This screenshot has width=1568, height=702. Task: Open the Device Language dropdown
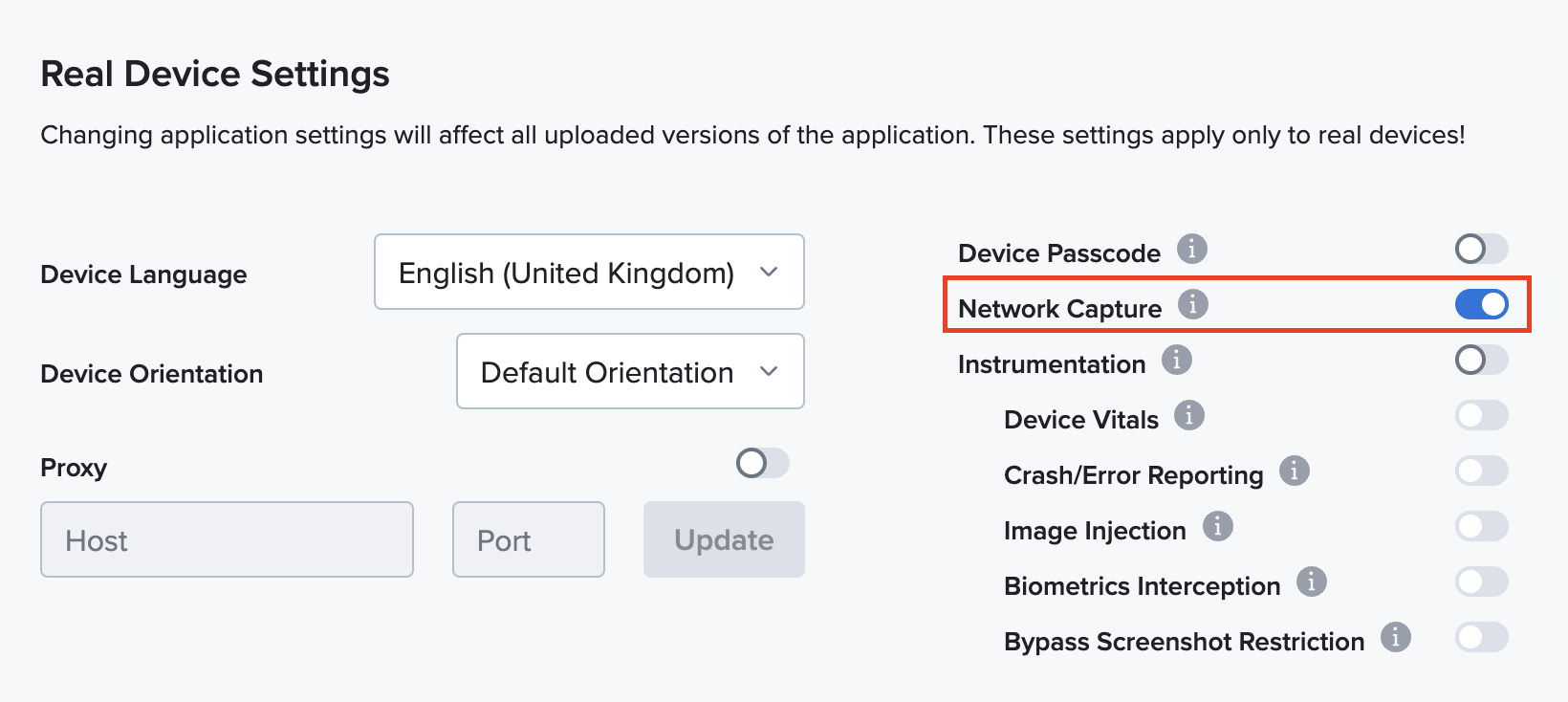588,272
